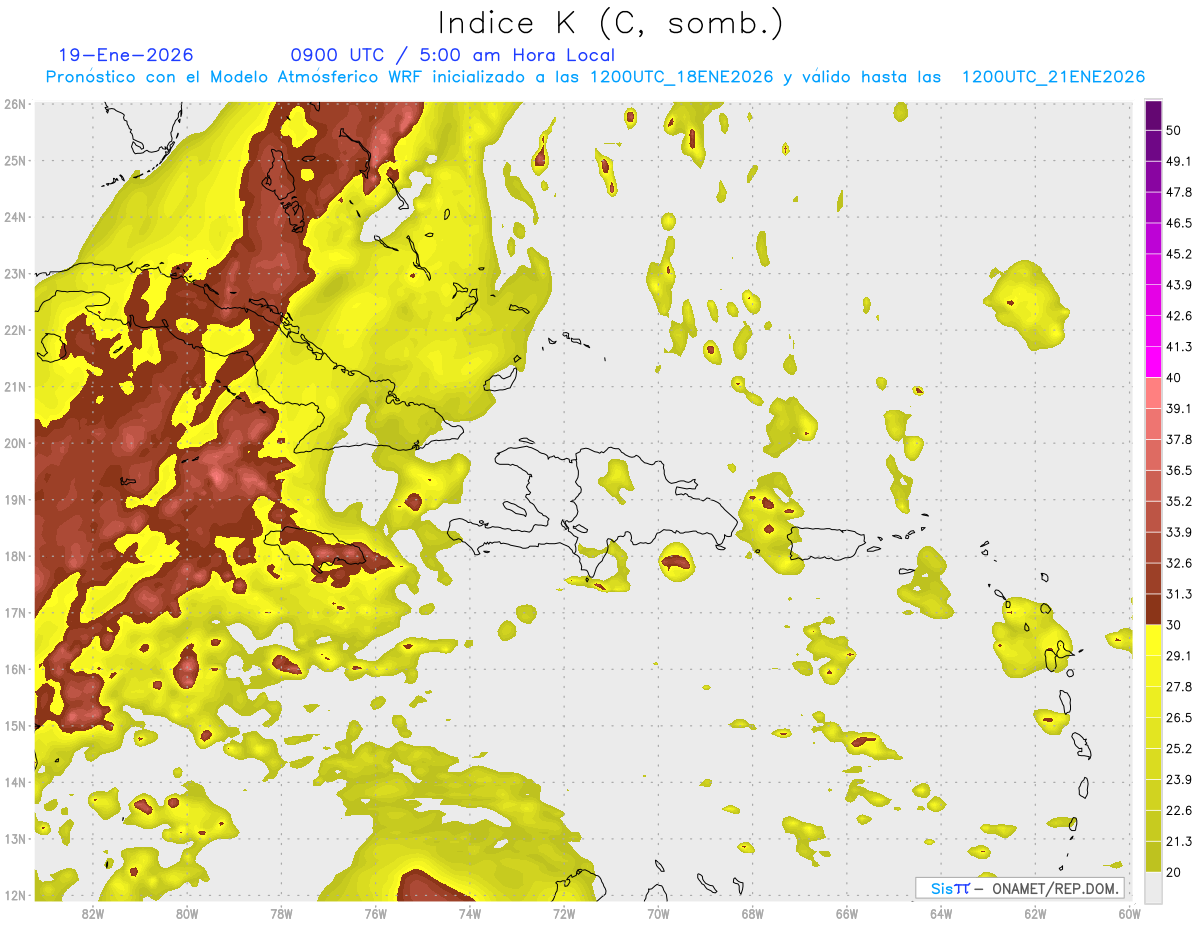Click the colorbar value "49.1"

[x=1179, y=161]
